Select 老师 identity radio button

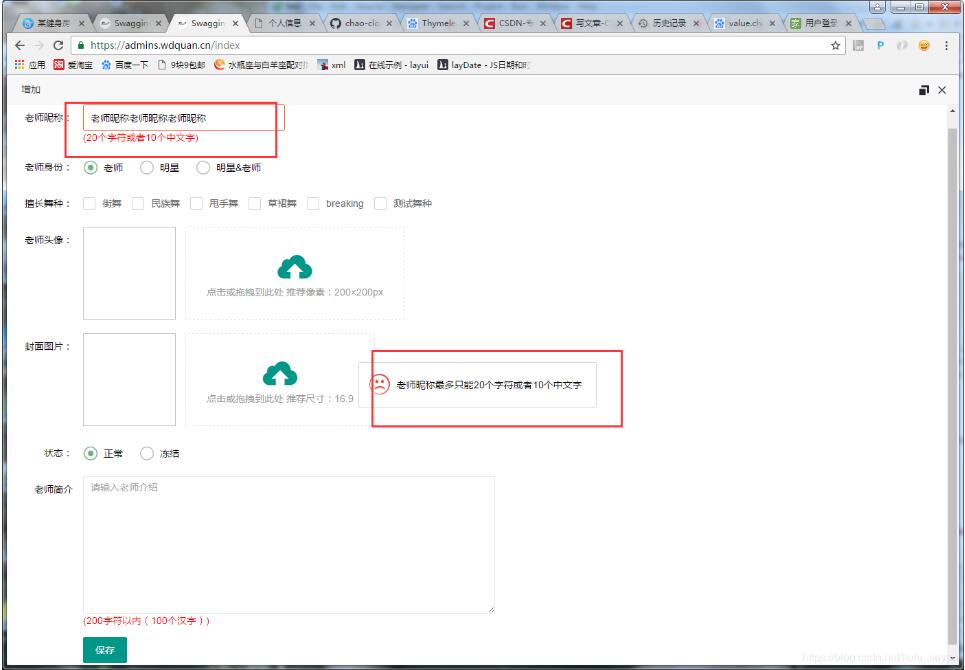(90, 167)
